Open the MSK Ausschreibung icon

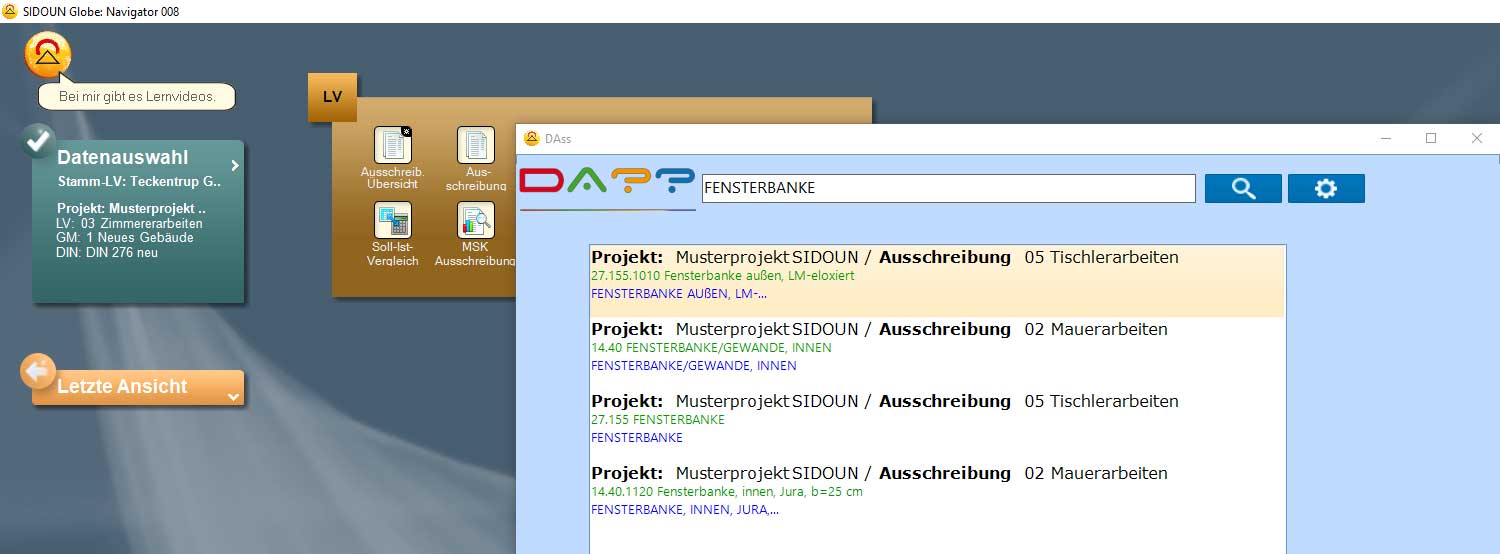pos(476,221)
